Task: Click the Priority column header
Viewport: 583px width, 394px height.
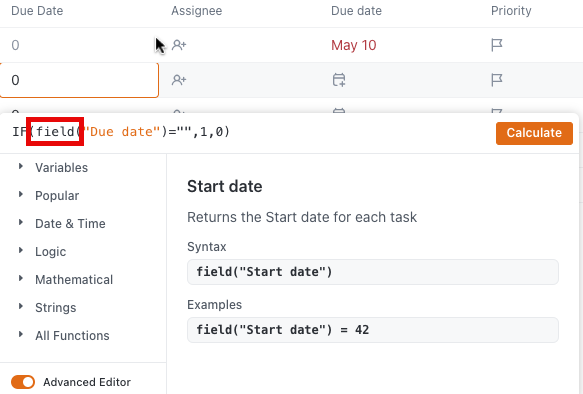Action: tap(511, 11)
